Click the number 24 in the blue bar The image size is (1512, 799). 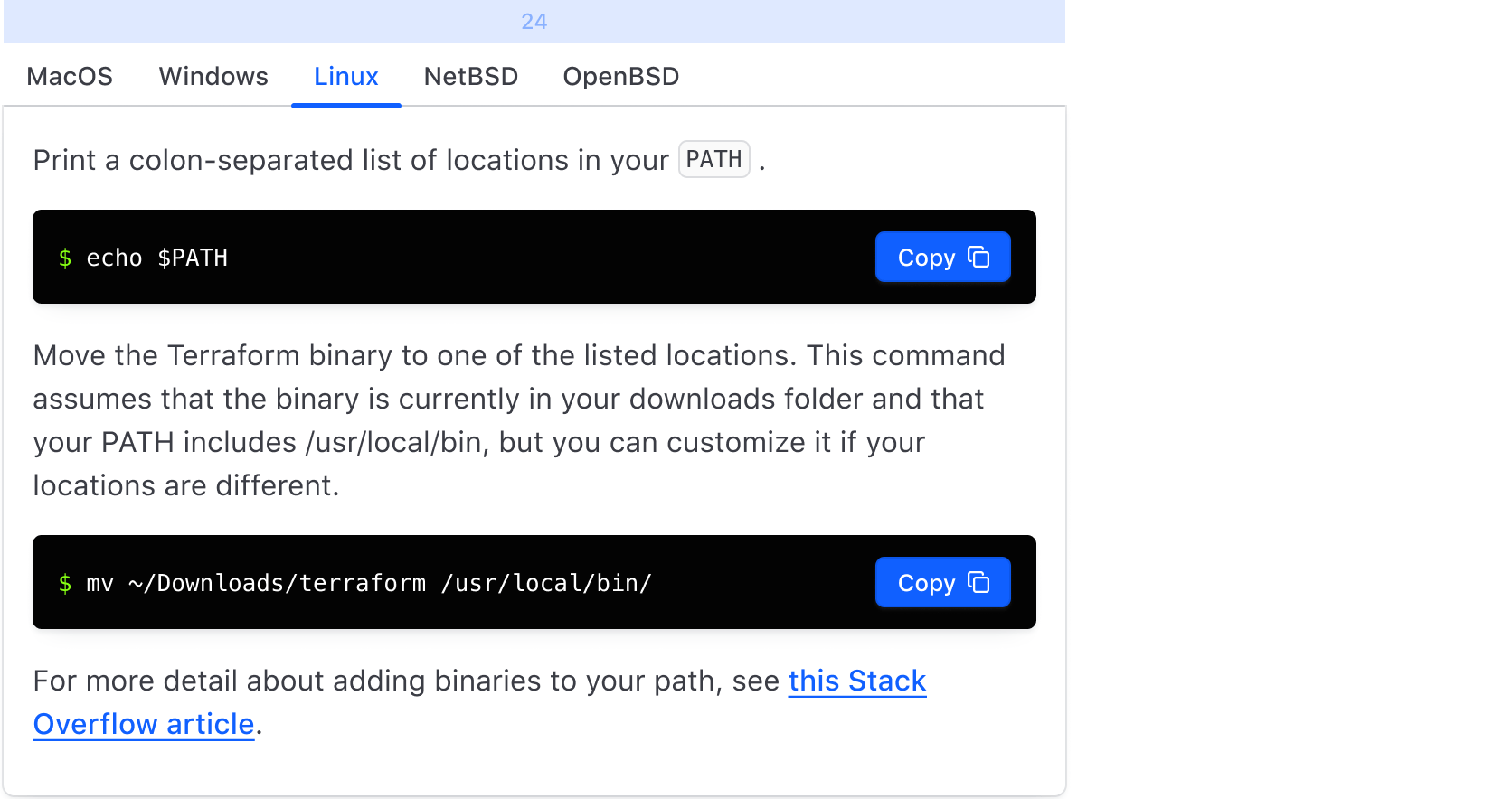(534, 22)
